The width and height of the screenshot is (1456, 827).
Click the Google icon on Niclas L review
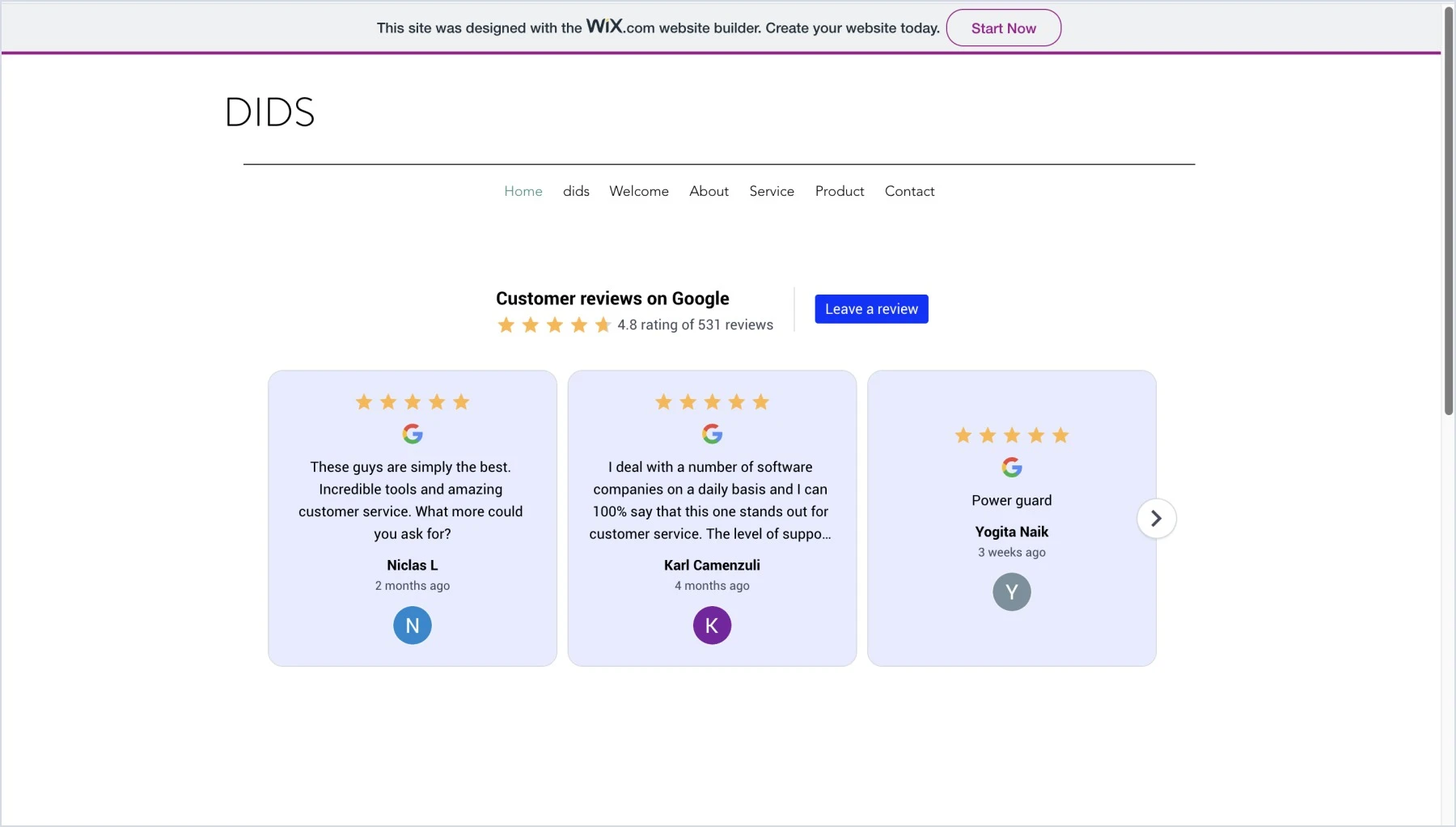413,435
